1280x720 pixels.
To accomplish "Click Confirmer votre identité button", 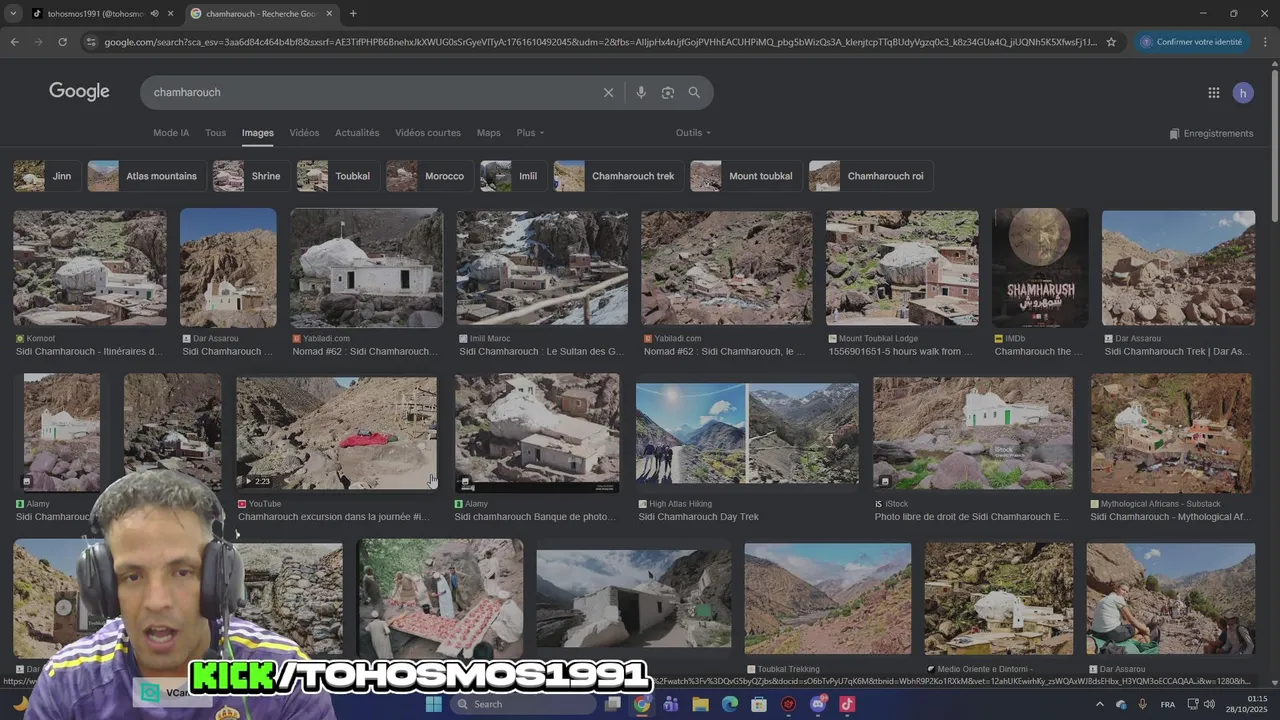I will (x=1191, y=42).
